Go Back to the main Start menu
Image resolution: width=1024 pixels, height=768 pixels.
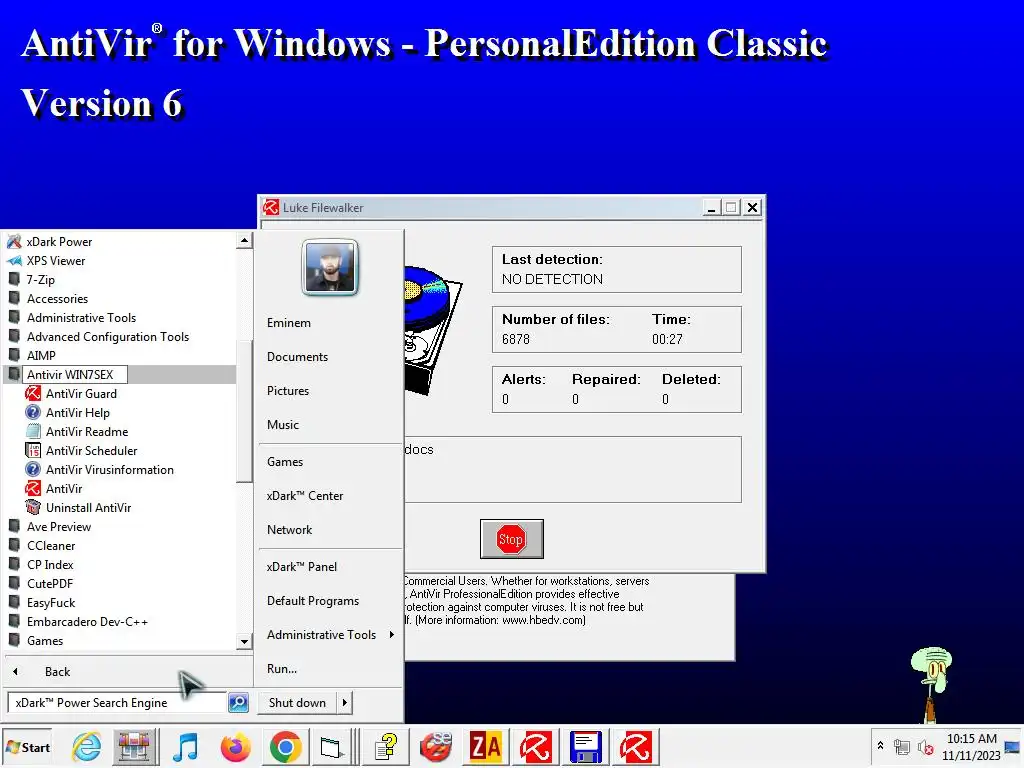(57, 671)
